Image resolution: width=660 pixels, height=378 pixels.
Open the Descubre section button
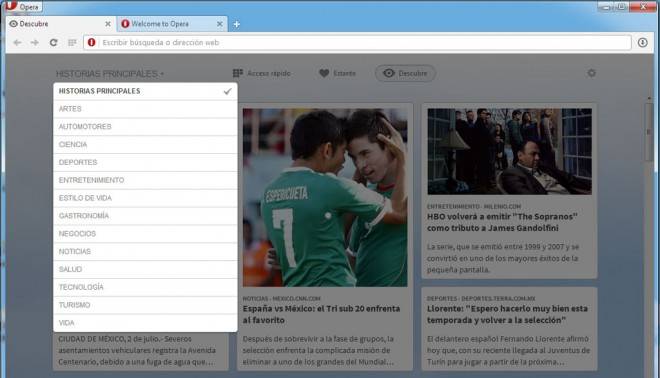tap(405, 73)
